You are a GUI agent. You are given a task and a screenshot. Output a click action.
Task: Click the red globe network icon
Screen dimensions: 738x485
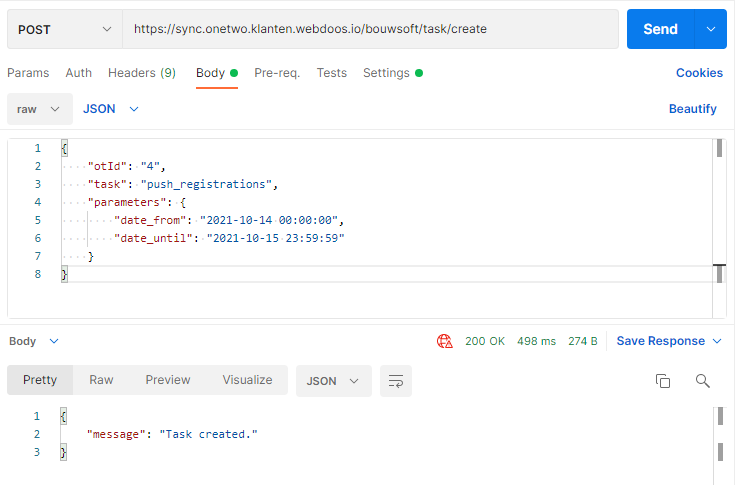445,341
